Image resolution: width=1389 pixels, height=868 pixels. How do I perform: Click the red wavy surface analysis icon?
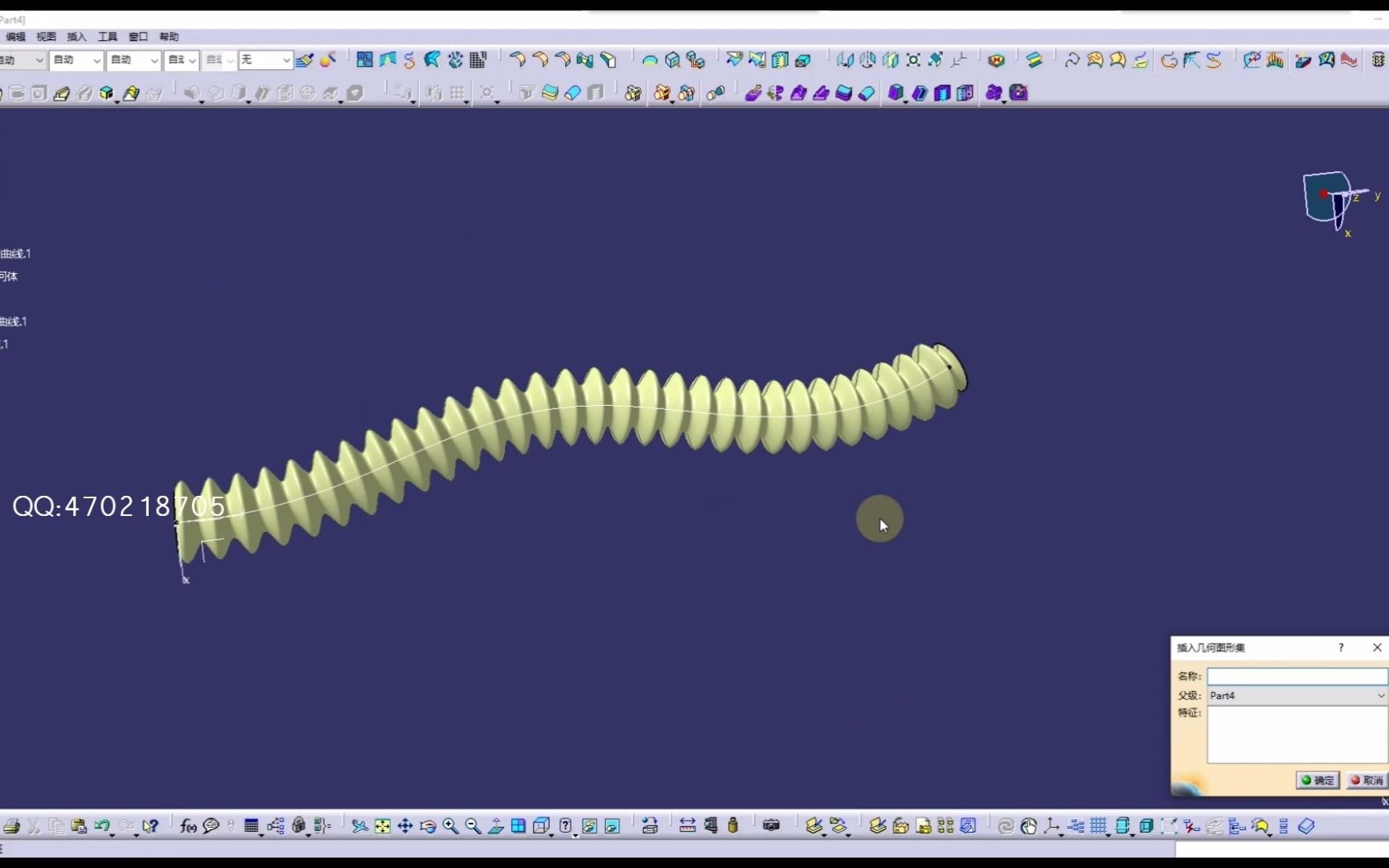[1350, 60]
